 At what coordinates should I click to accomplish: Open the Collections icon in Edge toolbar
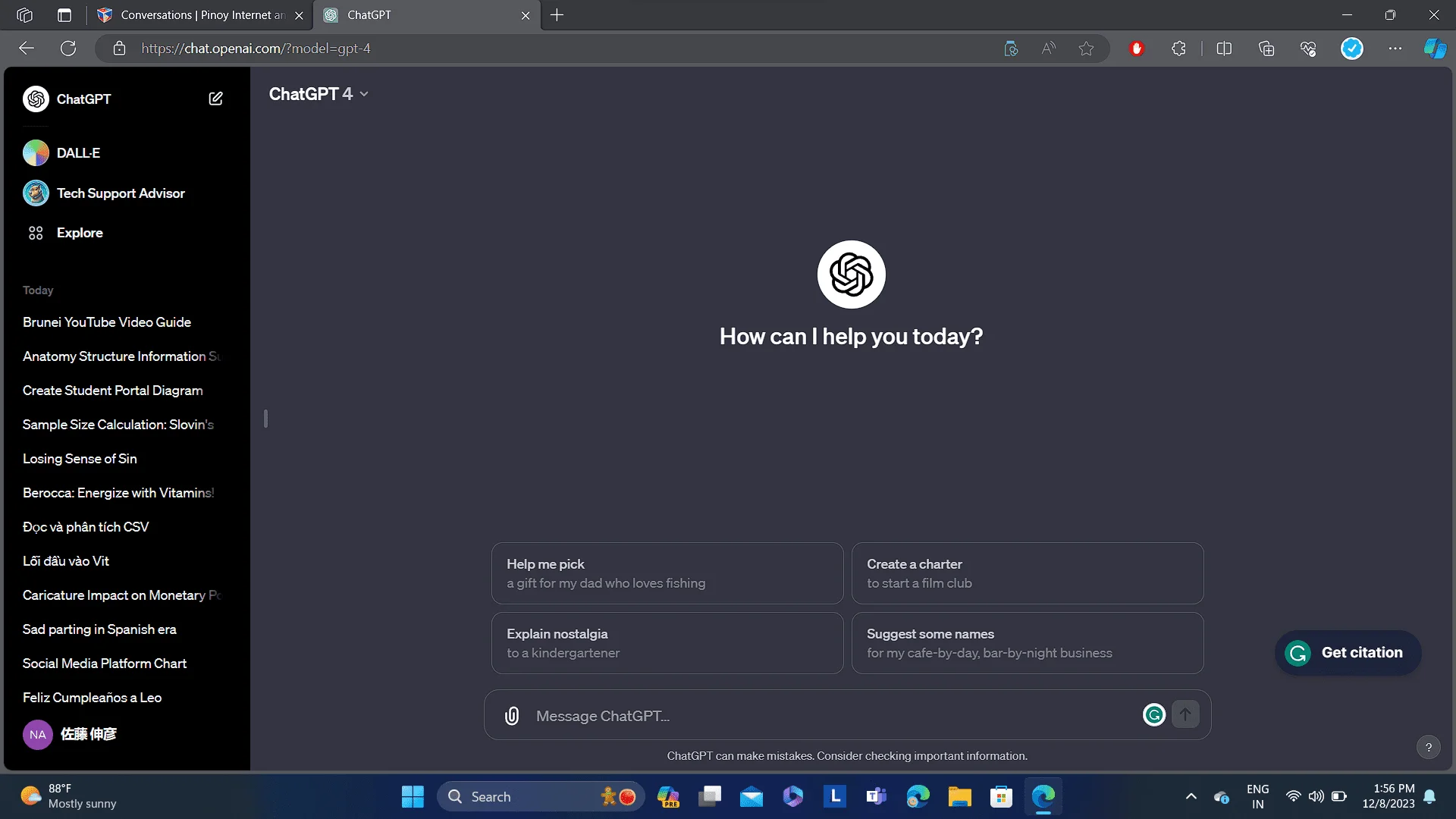[x=1266, y=49]
